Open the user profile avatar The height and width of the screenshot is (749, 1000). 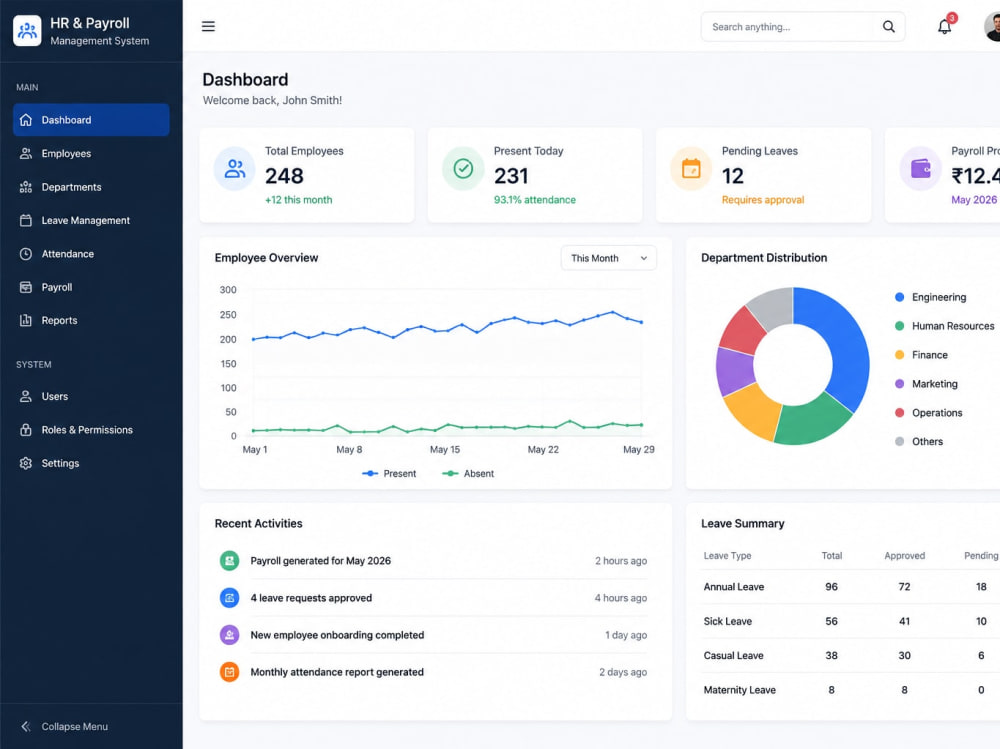(992, 27)
